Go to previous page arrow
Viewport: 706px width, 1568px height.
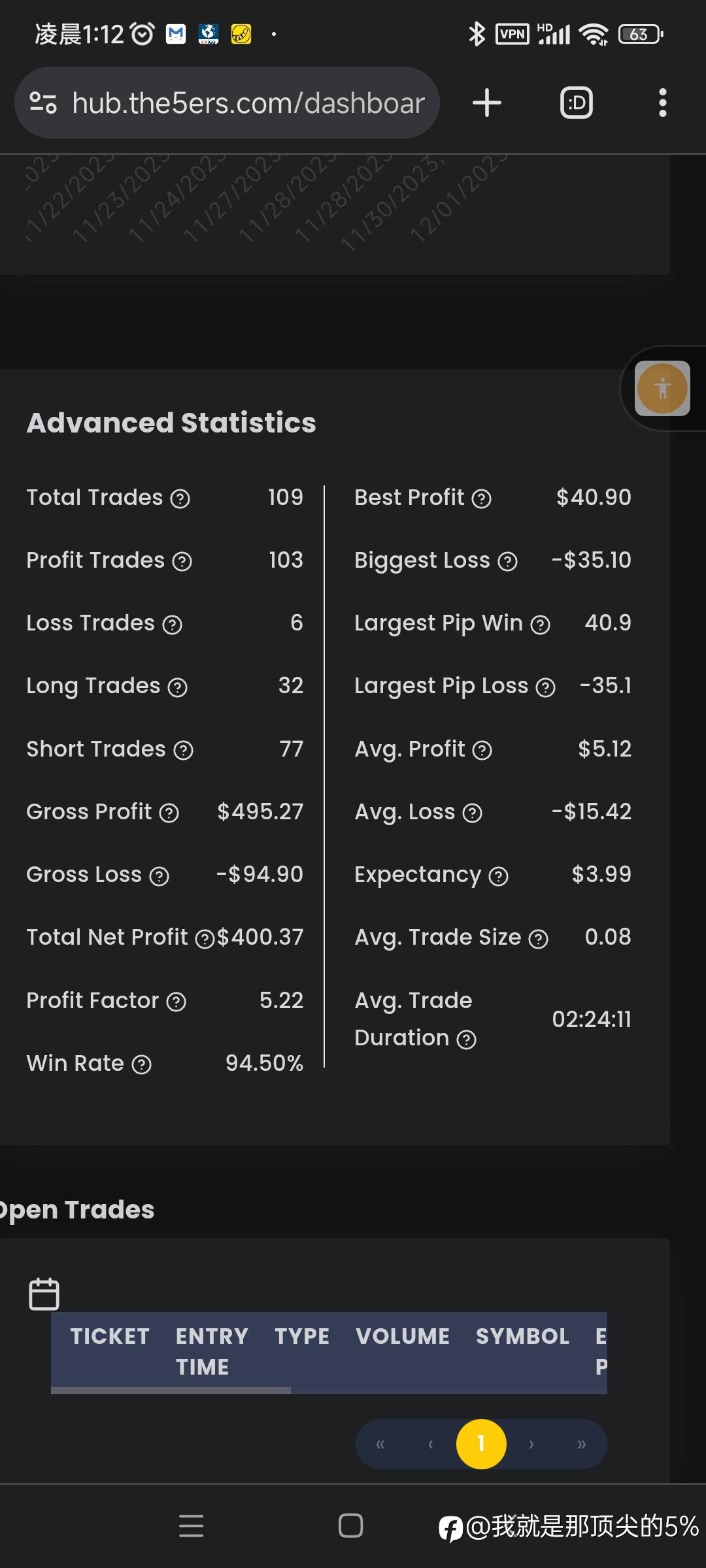430,1444
